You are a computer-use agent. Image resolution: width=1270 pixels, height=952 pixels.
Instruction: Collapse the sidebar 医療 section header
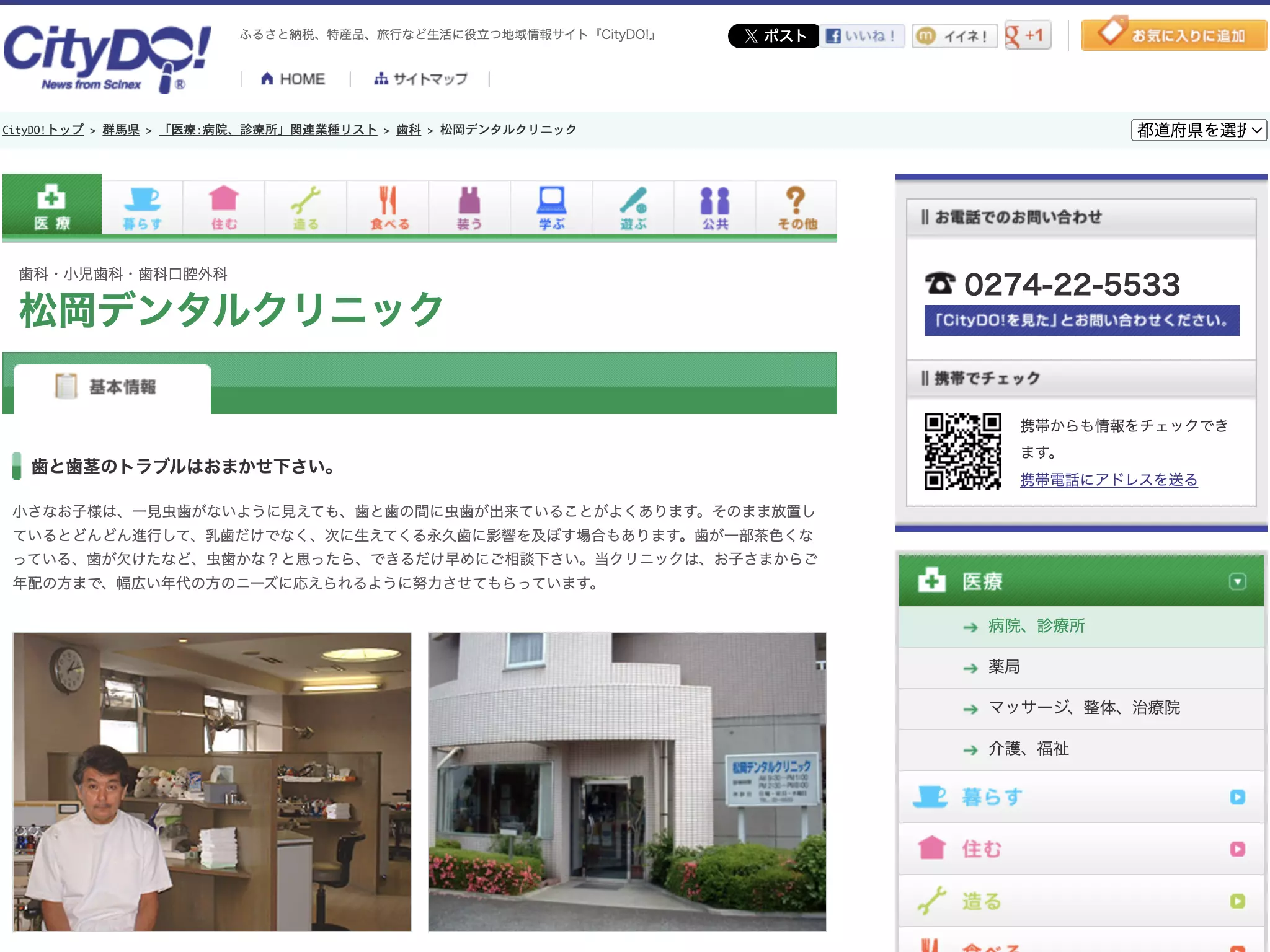pyautogui.click(x=1081, y=581)
